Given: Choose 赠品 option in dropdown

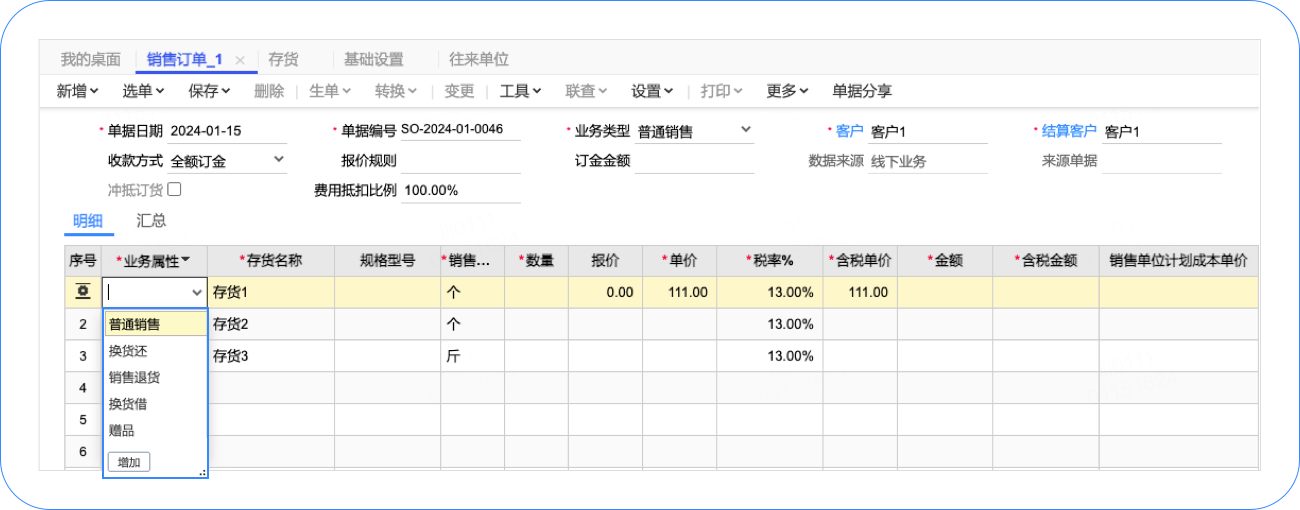Looking at the screenshot, I should point(122,430).
